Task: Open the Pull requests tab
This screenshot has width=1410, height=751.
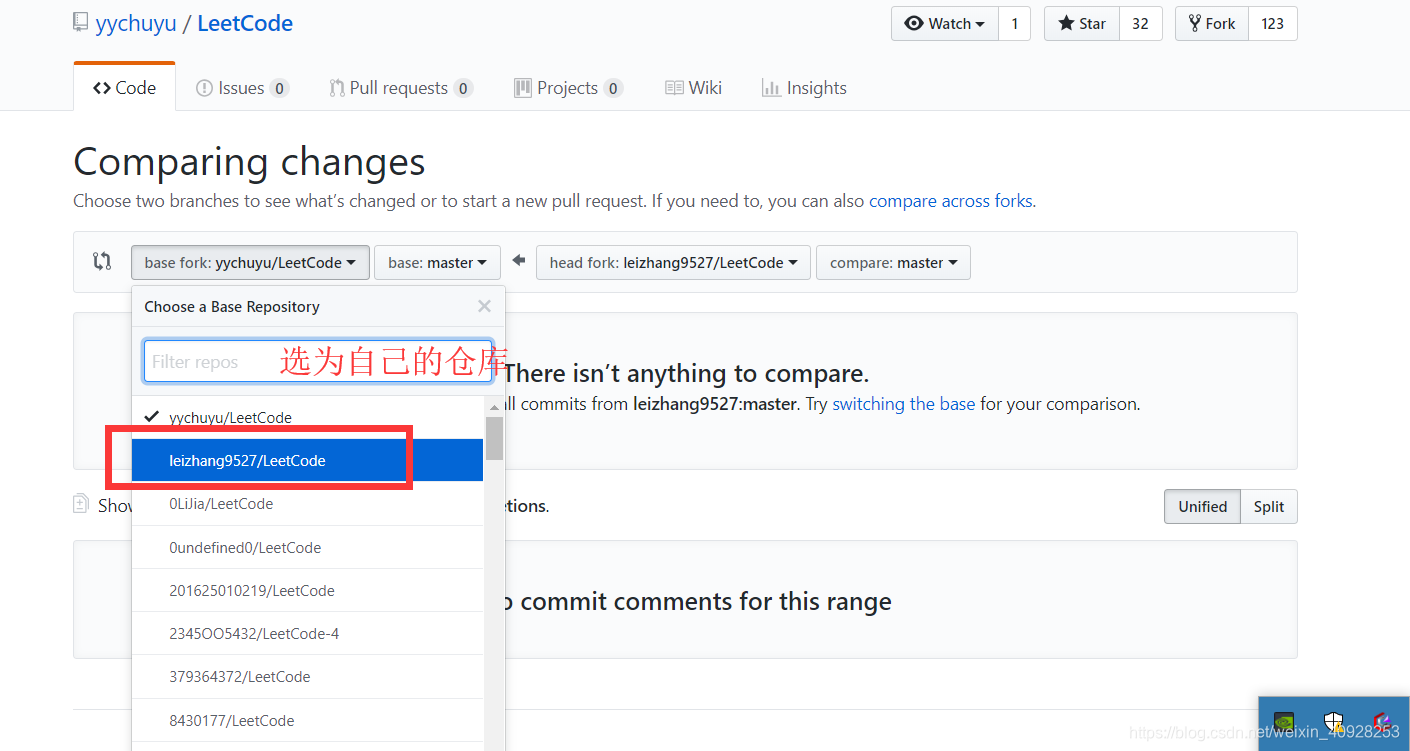Action: point(400,88)
